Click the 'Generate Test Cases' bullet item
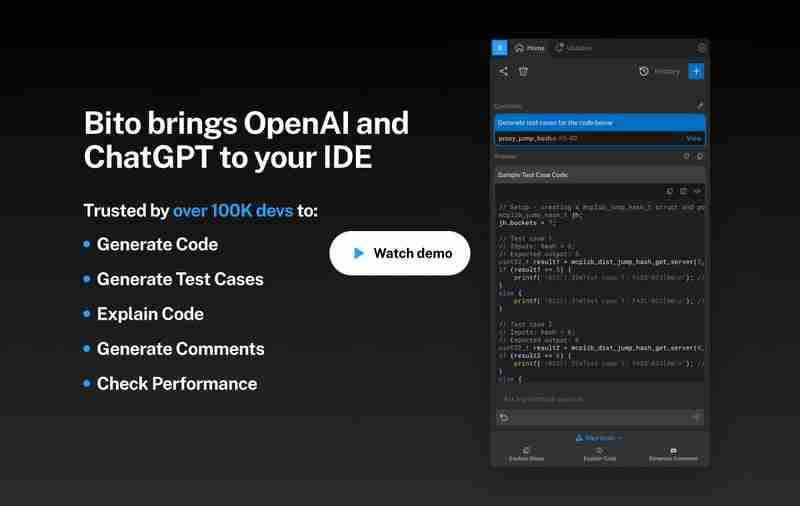The image size is (800, 506). [180, 279]
